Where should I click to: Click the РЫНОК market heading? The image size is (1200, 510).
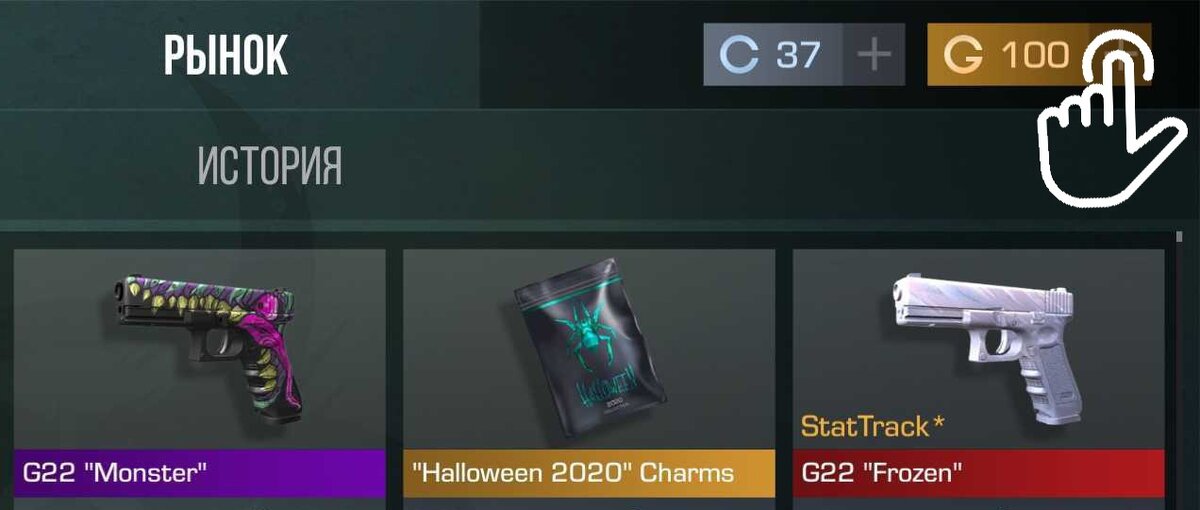(226, 55)
